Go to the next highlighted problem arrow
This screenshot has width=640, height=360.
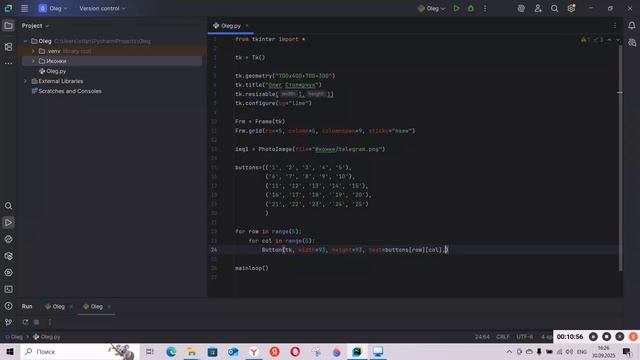[x=618, y=40]
